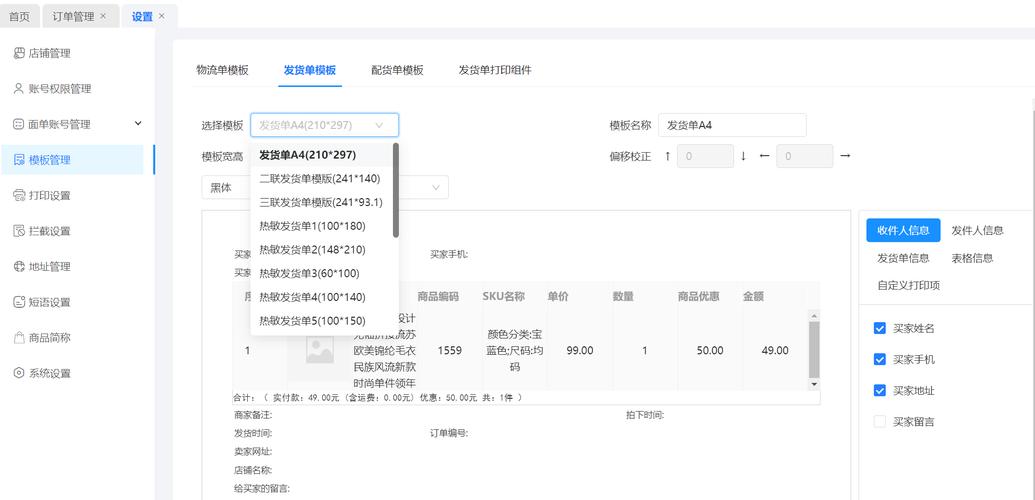Image resolution: width=1035 pixels, height=500 pixels.
Task: Expand the 面单账号管理 sidebar menu
Action: click(x=138, y=124)
